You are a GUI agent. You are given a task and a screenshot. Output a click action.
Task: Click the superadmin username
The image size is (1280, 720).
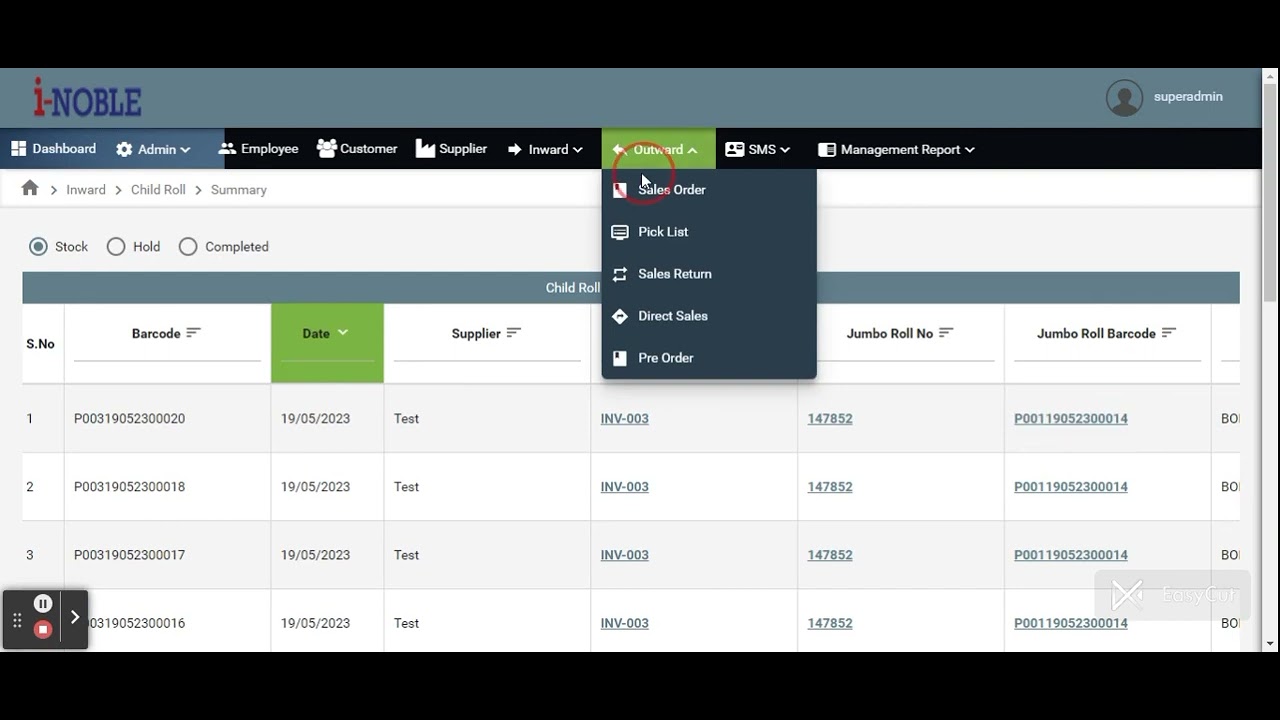pyautogui.click(x=1188, y=97)
